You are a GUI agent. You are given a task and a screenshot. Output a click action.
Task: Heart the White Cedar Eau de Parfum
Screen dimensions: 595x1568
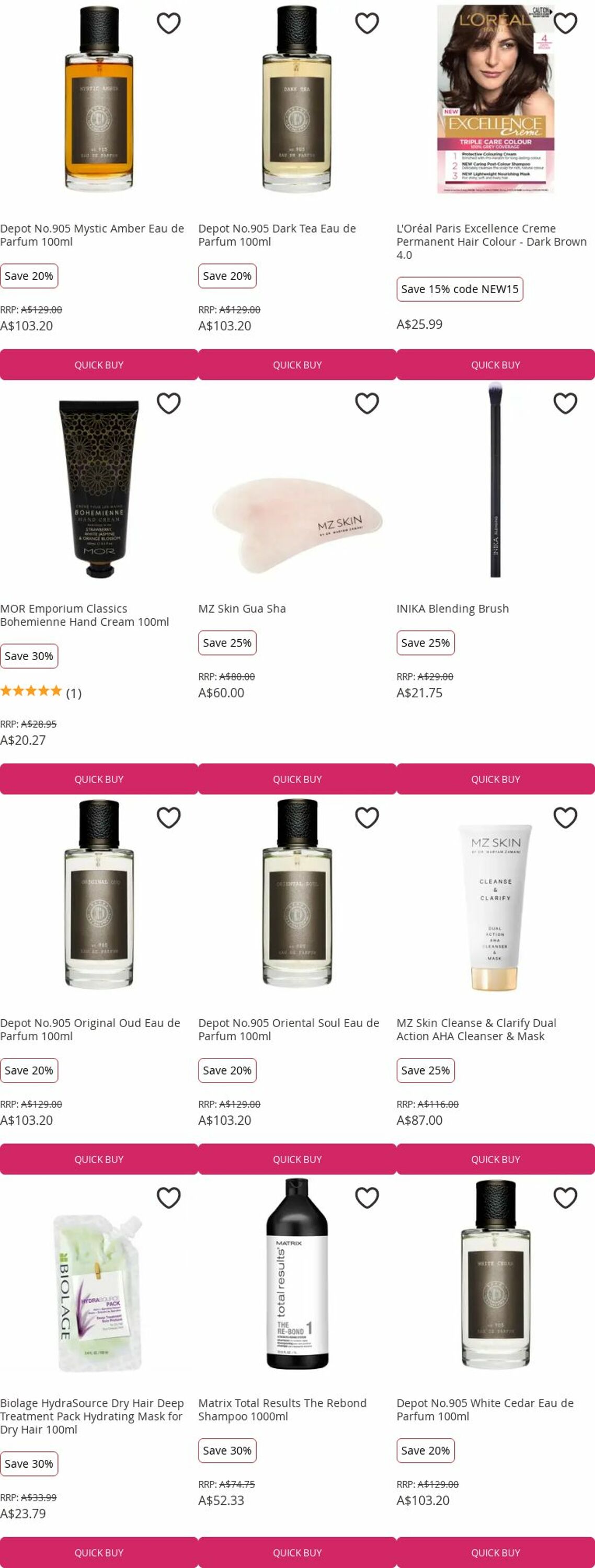click(x=565, y=1197)
